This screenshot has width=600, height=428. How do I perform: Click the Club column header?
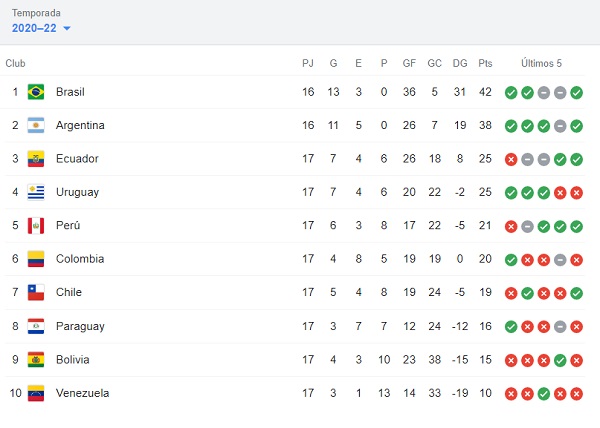[x=15, y=63]
